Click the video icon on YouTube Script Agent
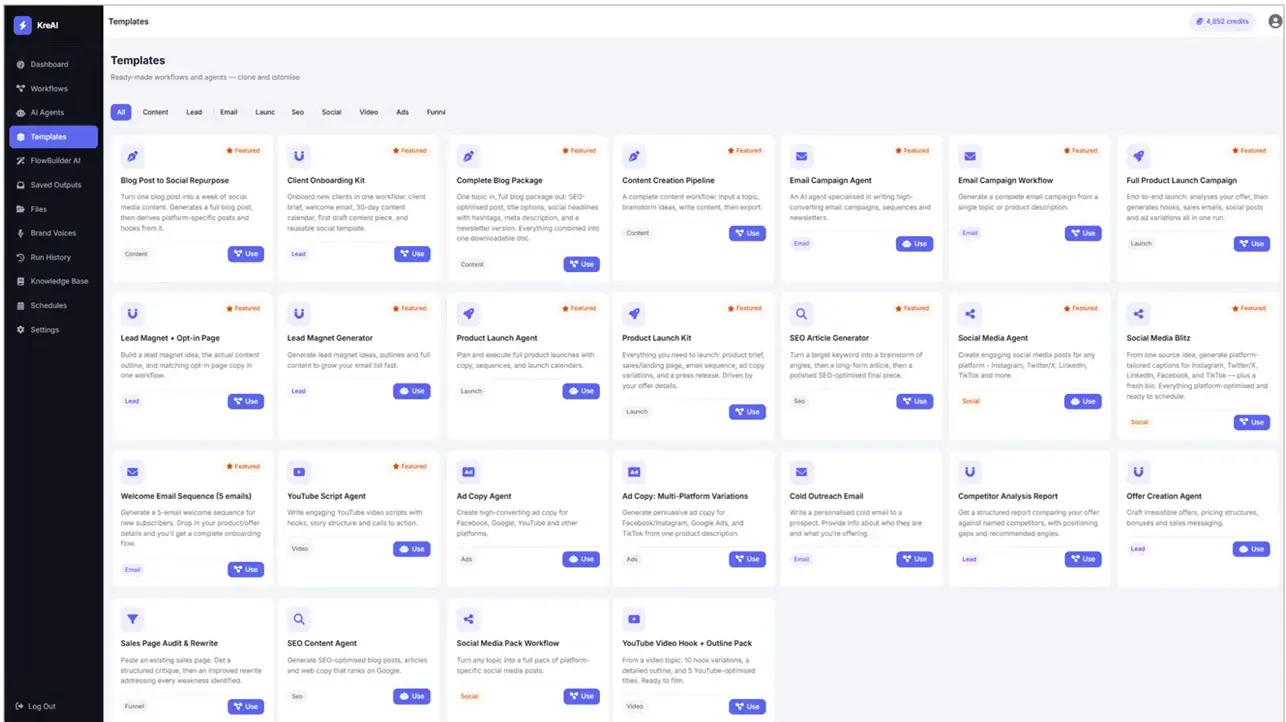 [298, 472]
